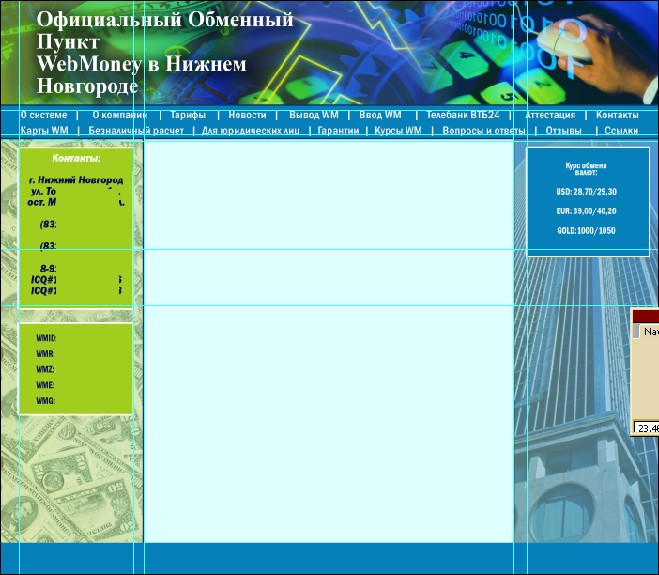Open the «Карты WM» link
This screenshot has width=659, height=575.
click(45, 130)
